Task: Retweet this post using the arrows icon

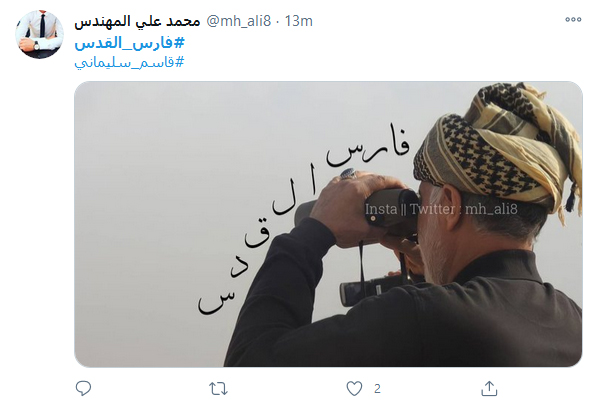Action: coord(218,389)
